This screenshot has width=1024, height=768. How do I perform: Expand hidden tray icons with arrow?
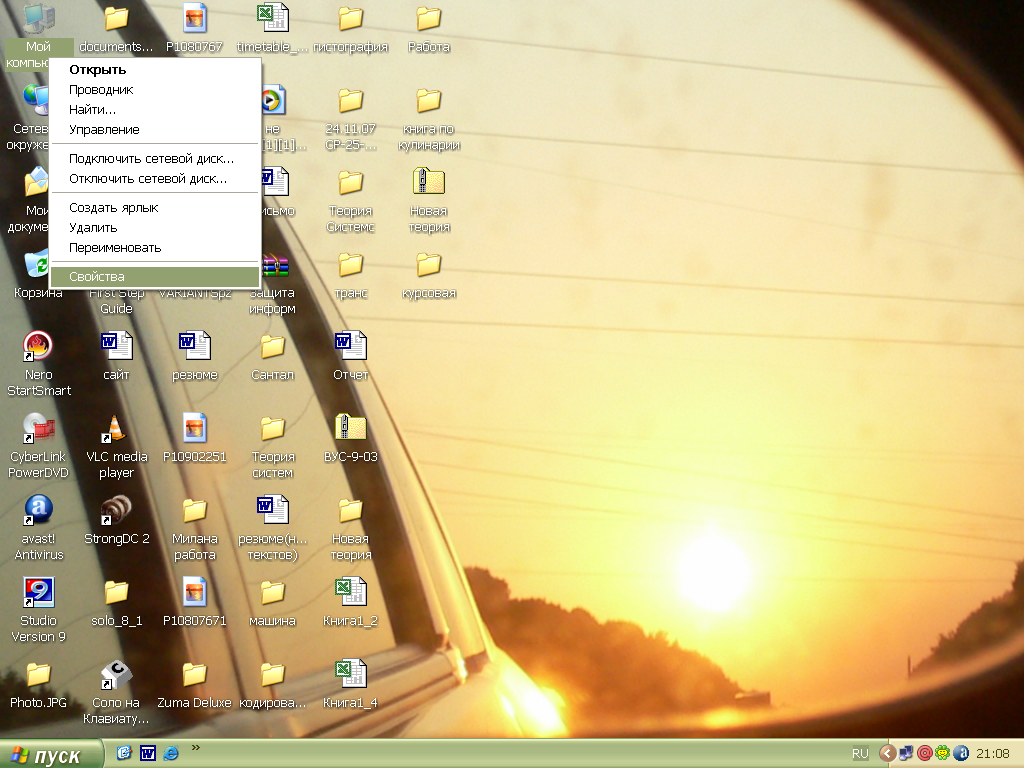point(888,754)
